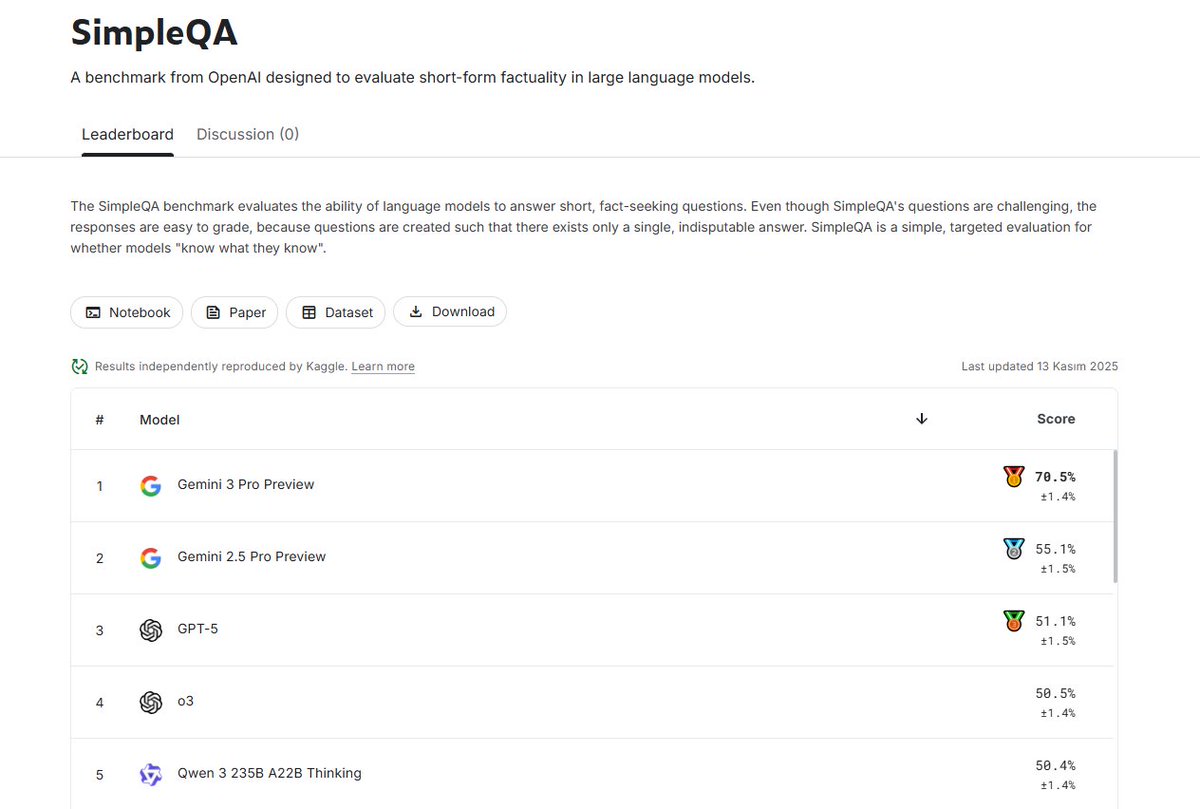Viewport: 1200px width, 809px height.
Task: Click the OpenAI logo beside GPT-5
Action: point(151,630)
